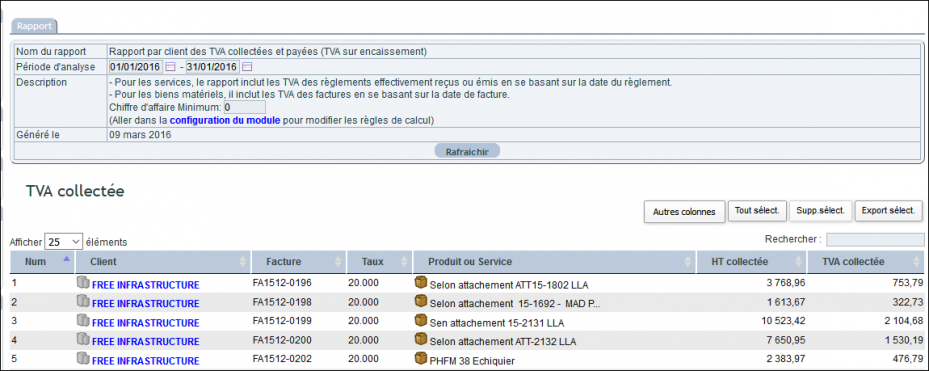
Task: Click company icon for invoice FA1512-0200
Action: [x=83, y=340]
